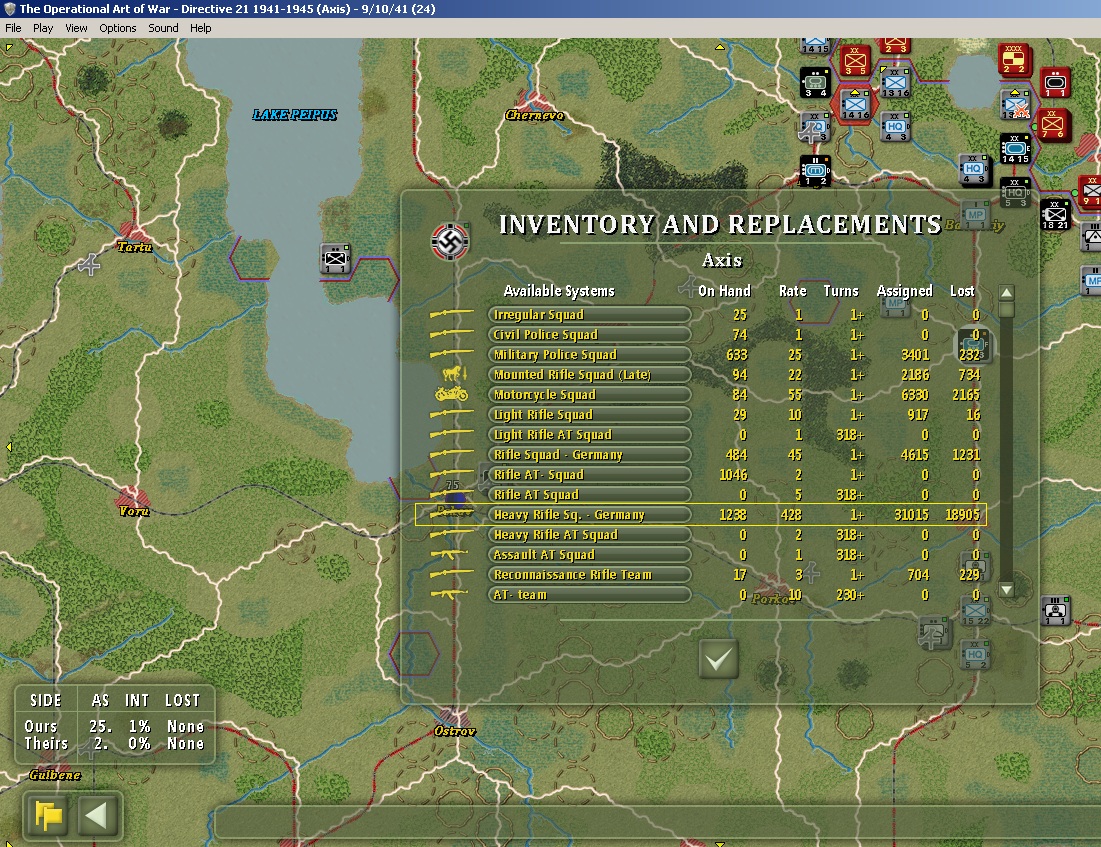Select Light Rifle AT Squad entry
The width and height of the screenshot is (1101, 847).
point(589,435)
